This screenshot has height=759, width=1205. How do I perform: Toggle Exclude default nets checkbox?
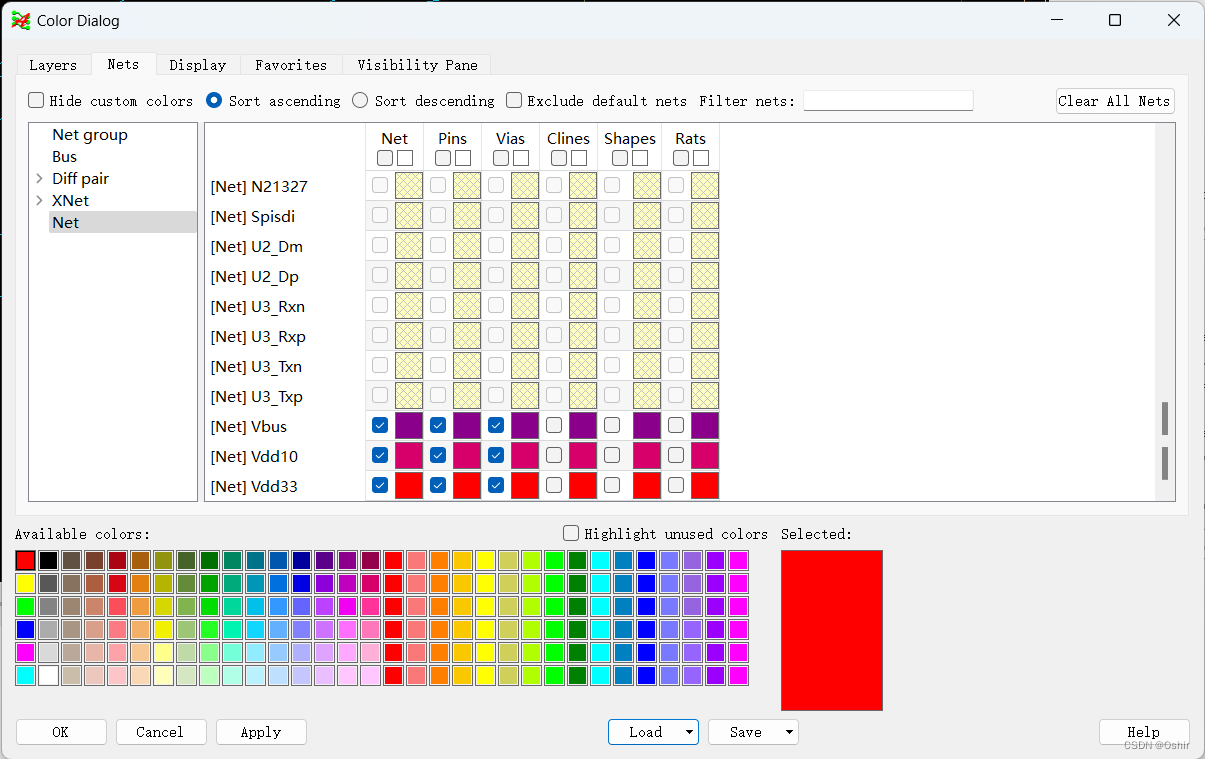[x=514, y=100]
